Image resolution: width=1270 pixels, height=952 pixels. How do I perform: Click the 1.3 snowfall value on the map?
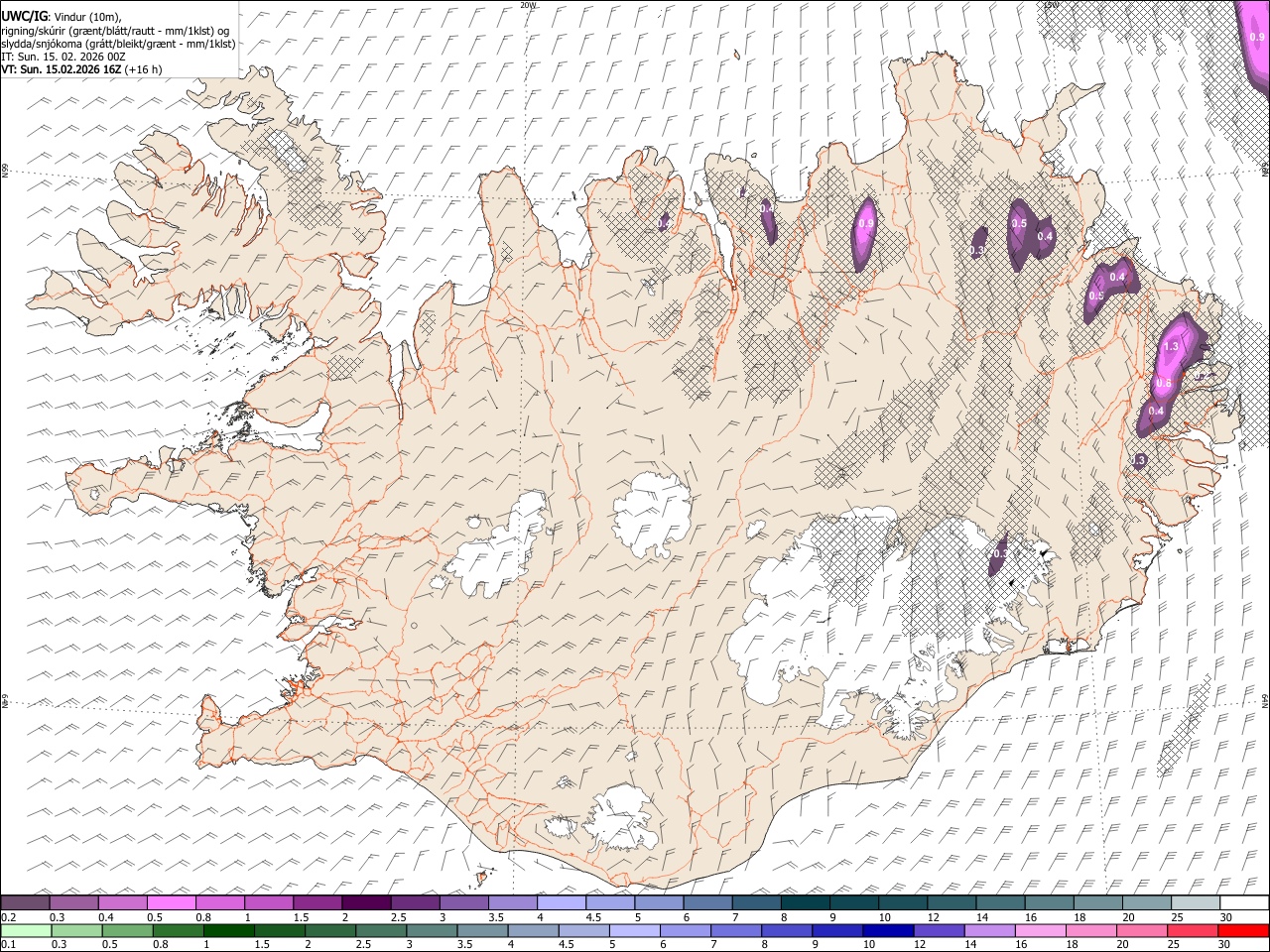[x=1170, y=346]
